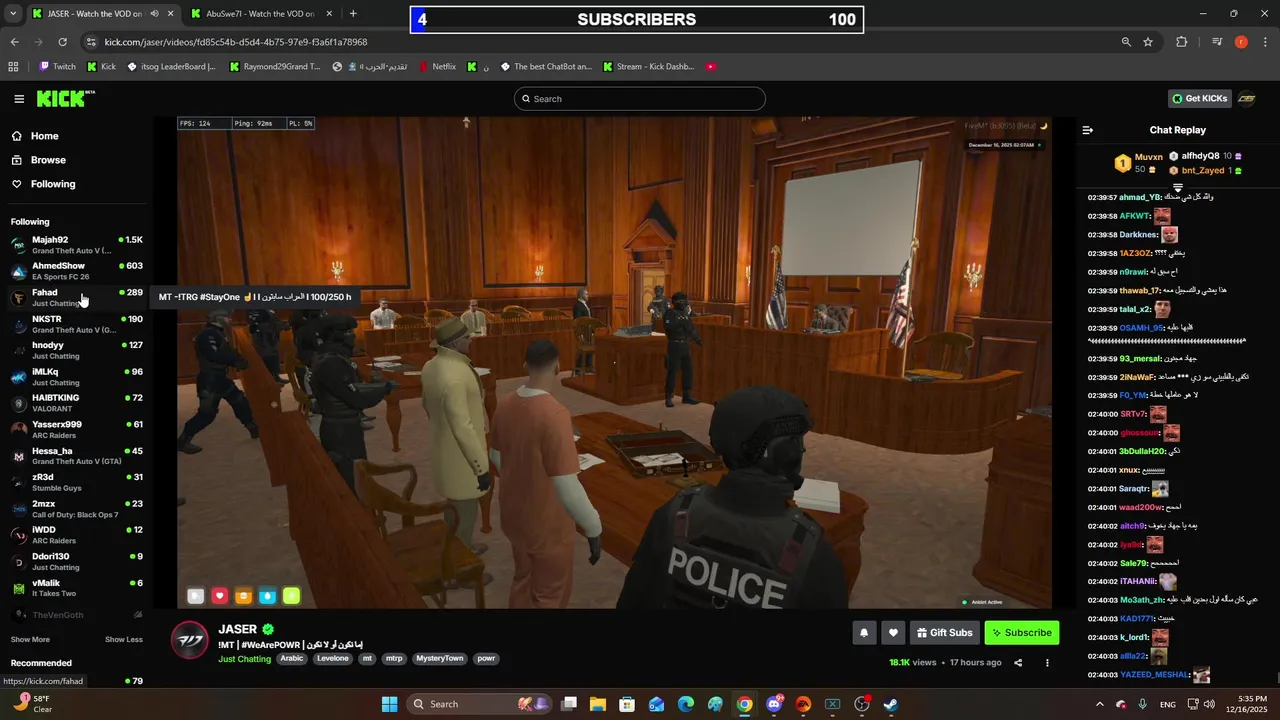The image size is (1280, 720).
Task: Open Fahad's channel in Following
Action: coord(76,298)
